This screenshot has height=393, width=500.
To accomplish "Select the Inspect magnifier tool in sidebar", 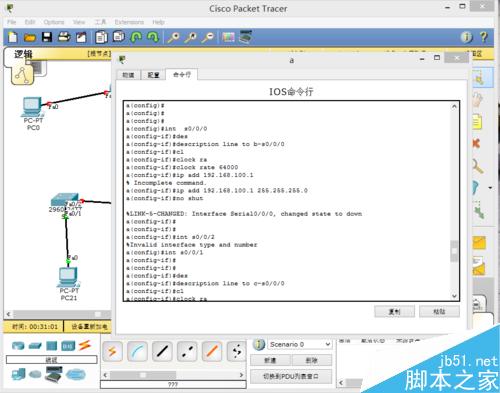I will tap(478, 166).
